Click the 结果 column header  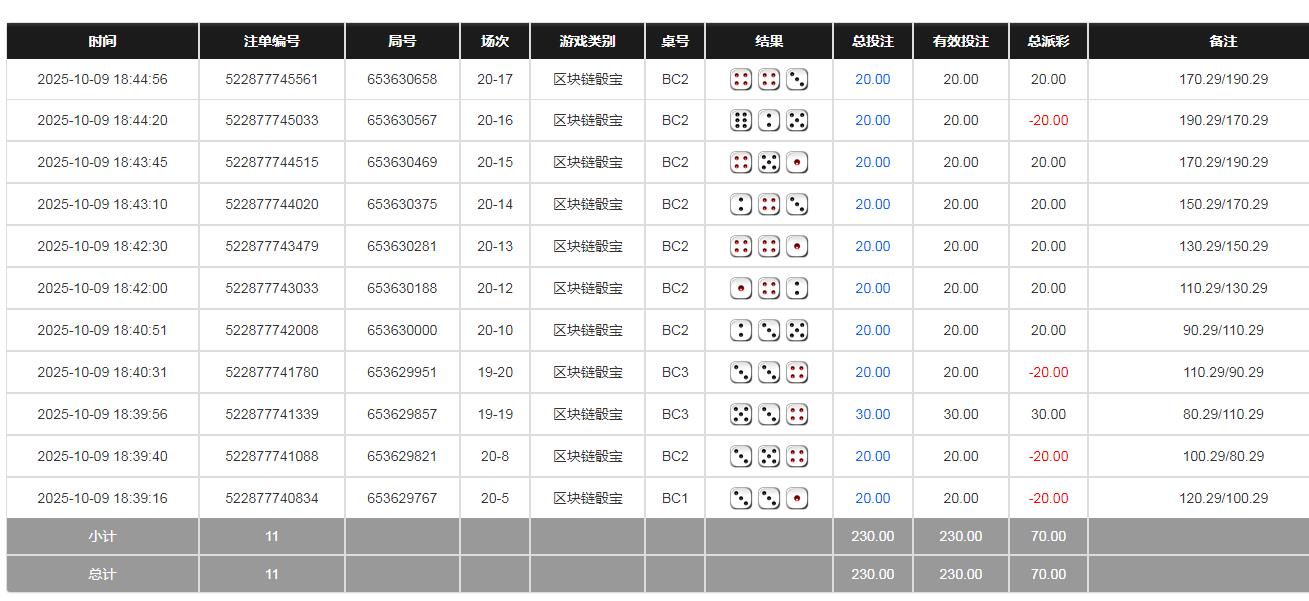[x=769, y=41]
